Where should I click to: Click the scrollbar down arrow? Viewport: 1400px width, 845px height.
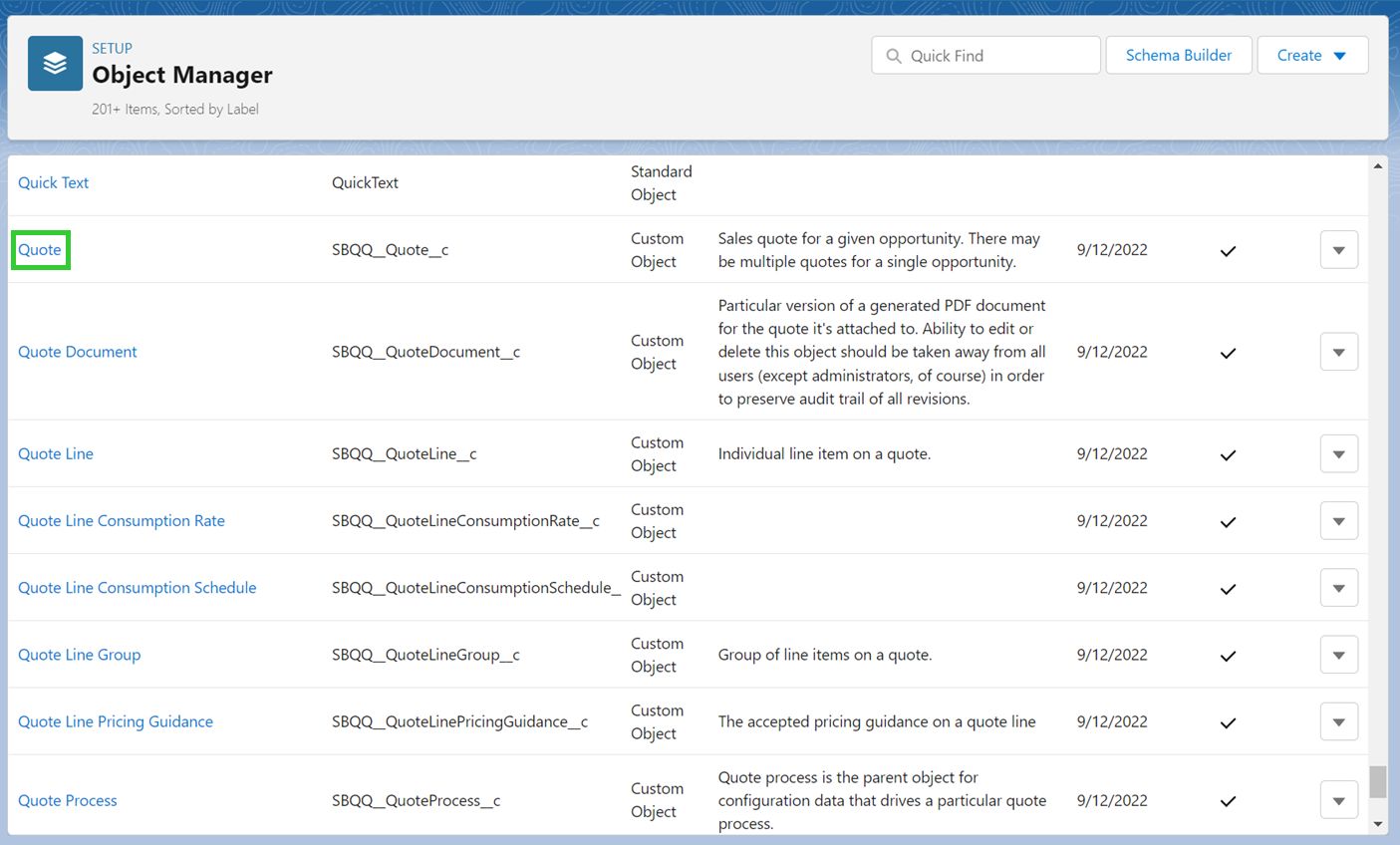click(1378, 824)
